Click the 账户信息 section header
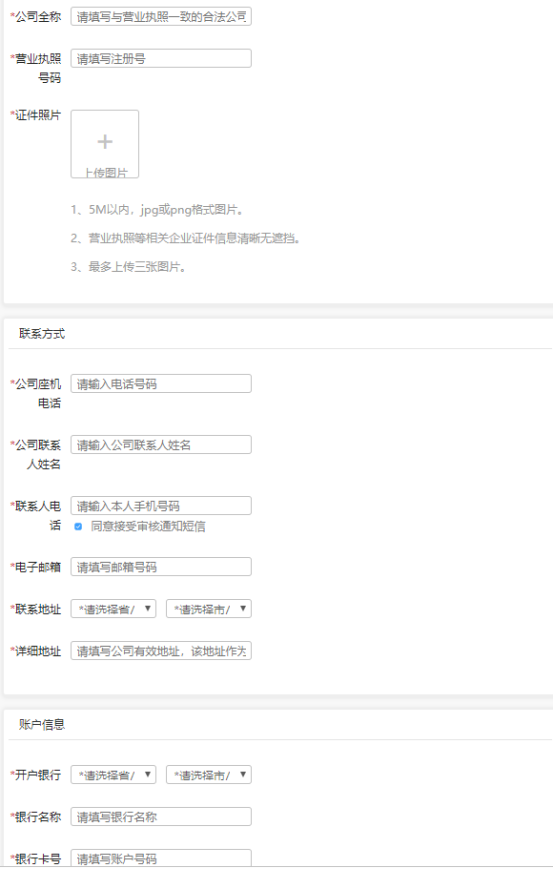Viewport: 554px width, 869px height. point(42,724)
